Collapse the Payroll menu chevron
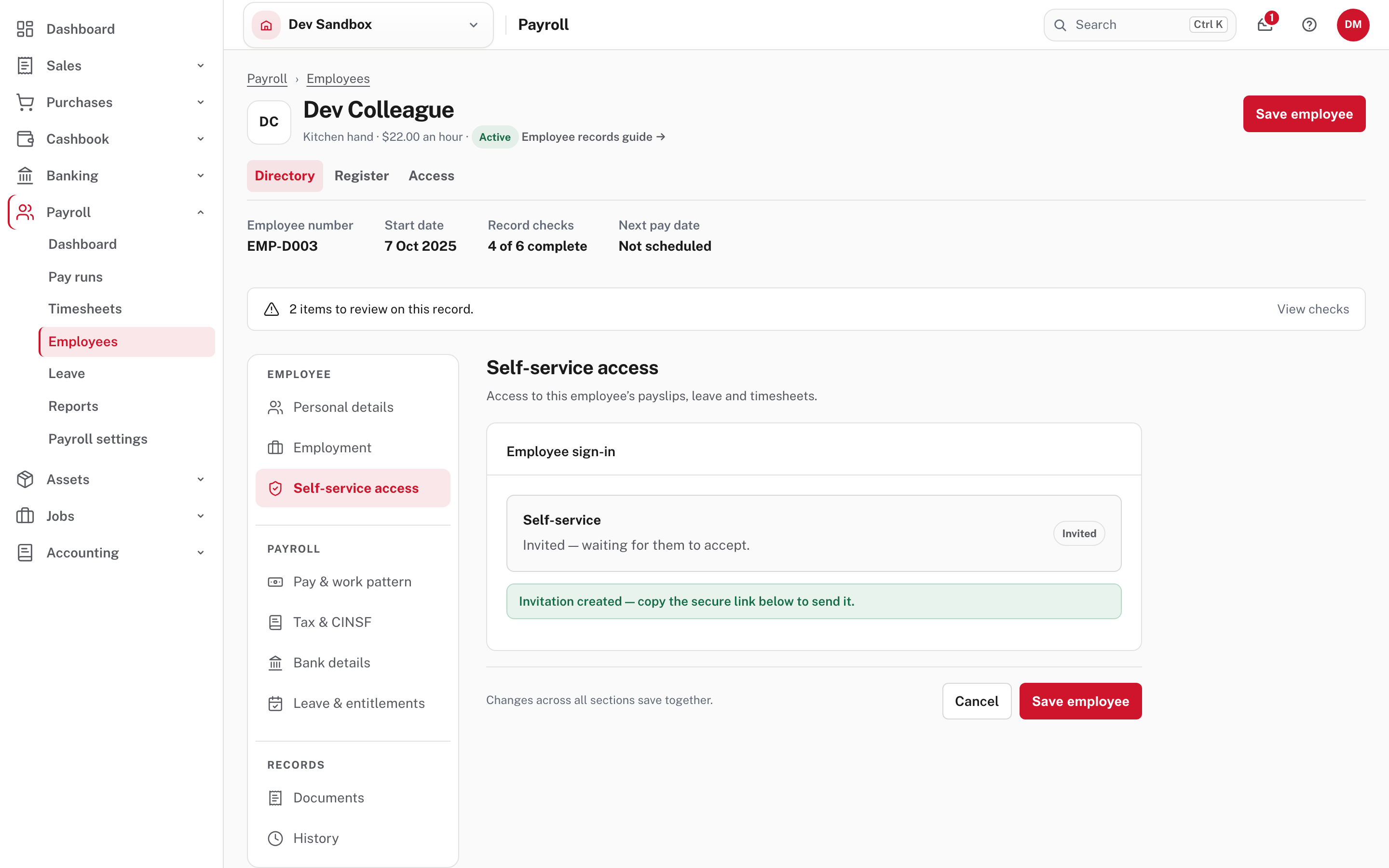 (x=200, y=212)
